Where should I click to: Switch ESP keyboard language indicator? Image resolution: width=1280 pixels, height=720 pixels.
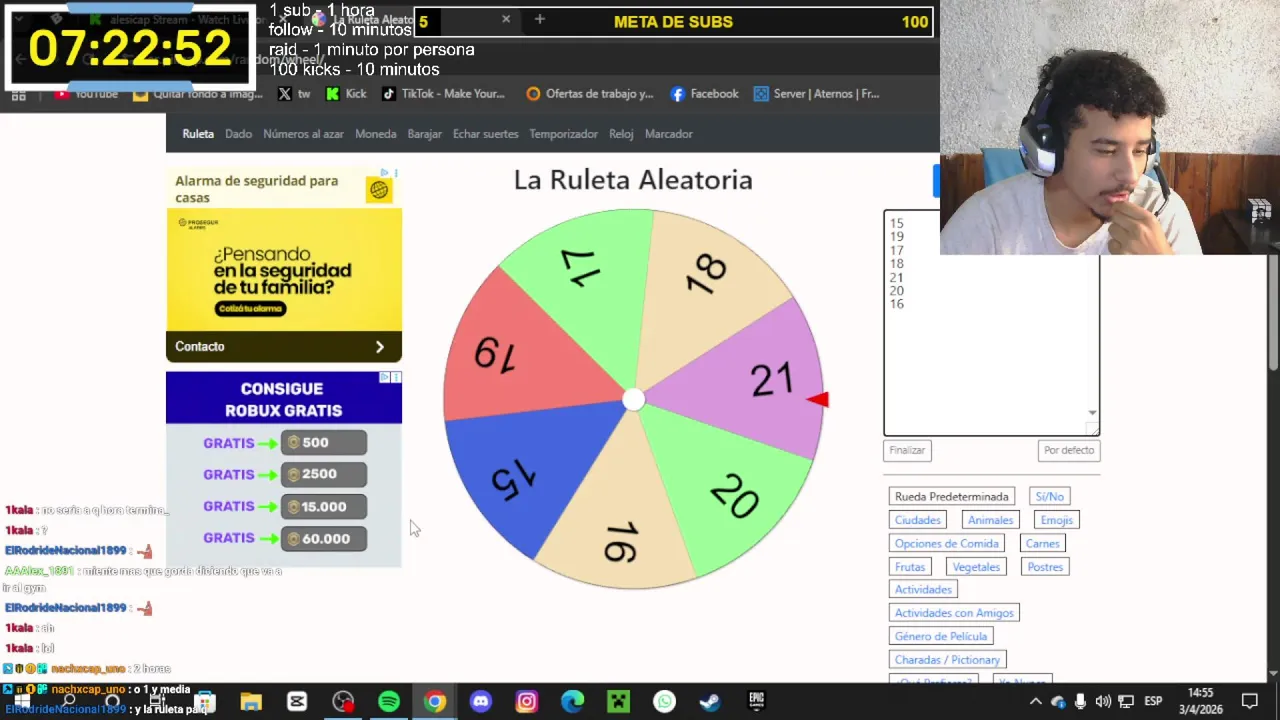pyautogui.click(x=1153, y=702)
